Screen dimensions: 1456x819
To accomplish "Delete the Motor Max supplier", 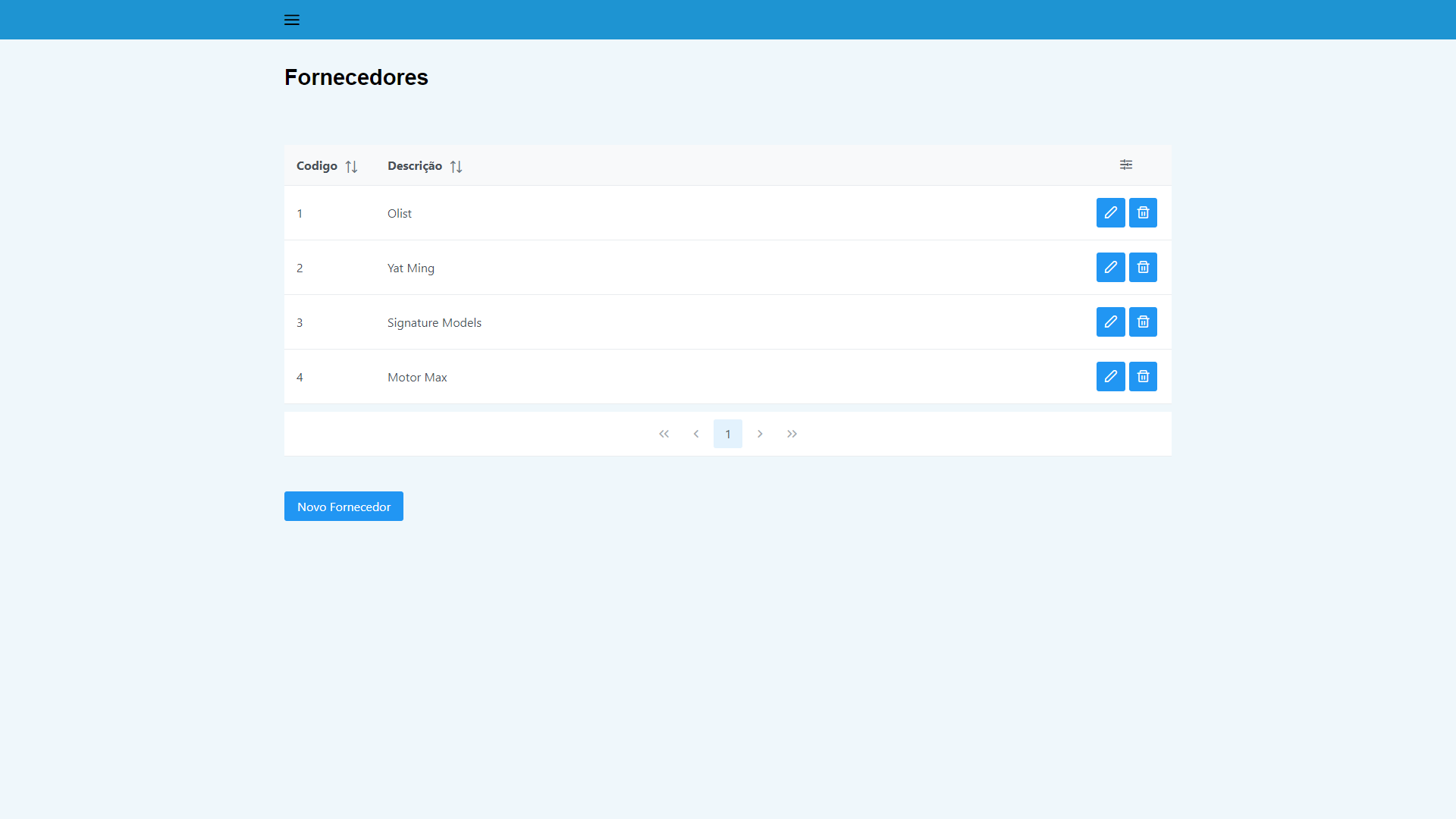I will pos(1143,377).
